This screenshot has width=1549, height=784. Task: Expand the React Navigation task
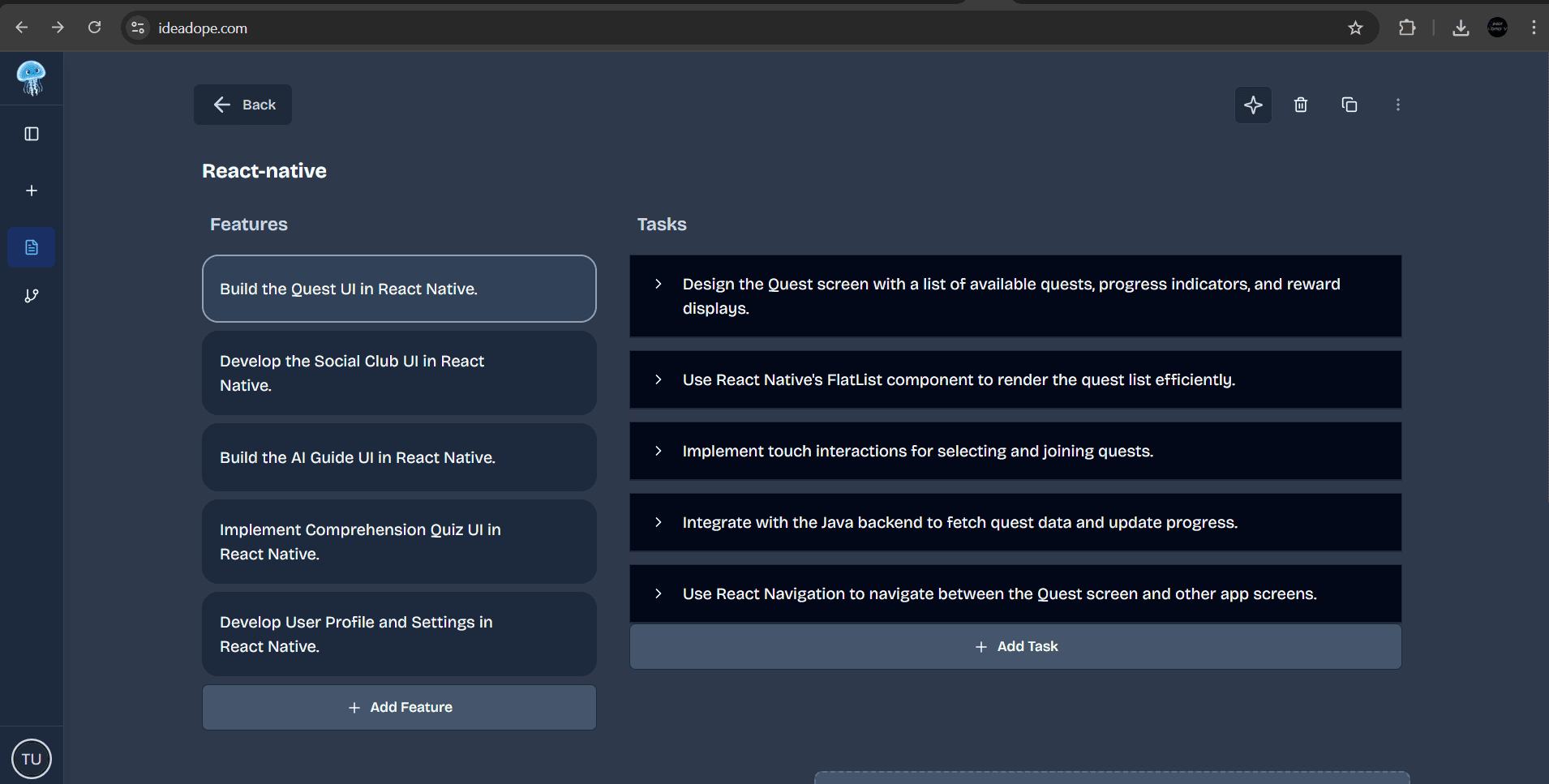(x=657, y=593)
